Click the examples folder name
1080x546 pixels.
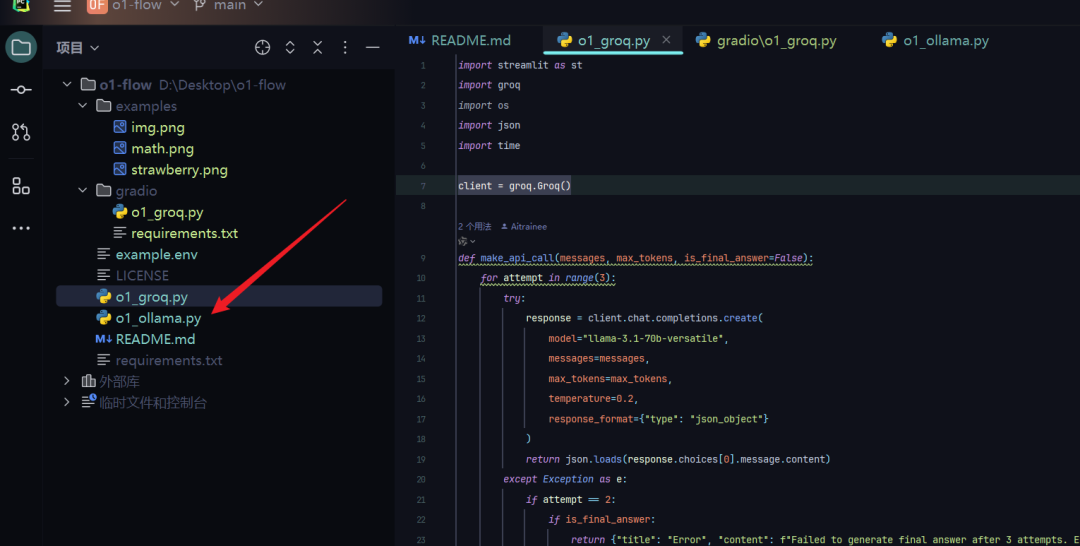click(146, 106)
